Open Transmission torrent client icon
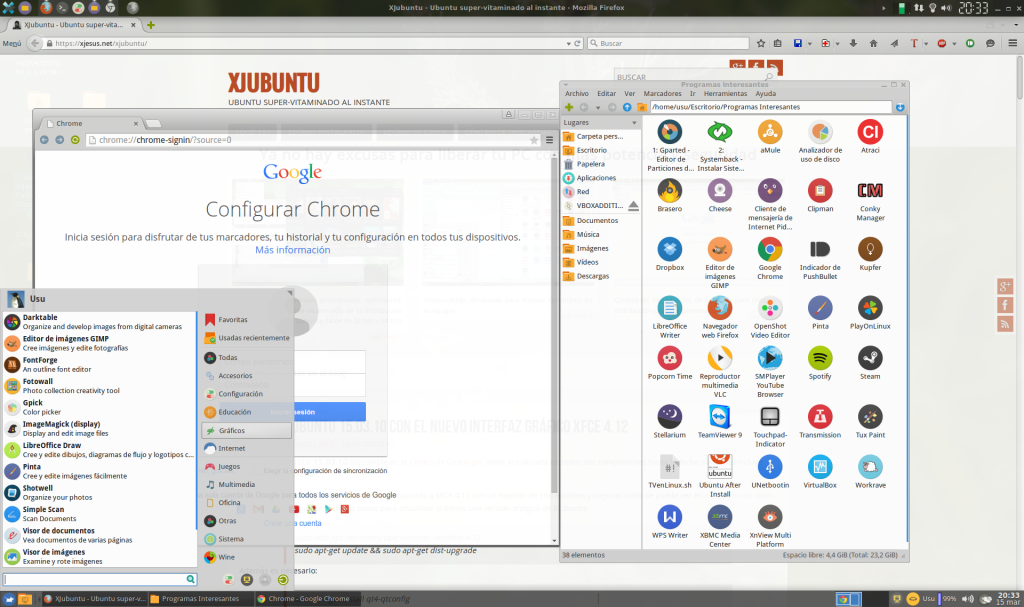1024x607 pixels. pyautogui.click(x=820, y=417)
